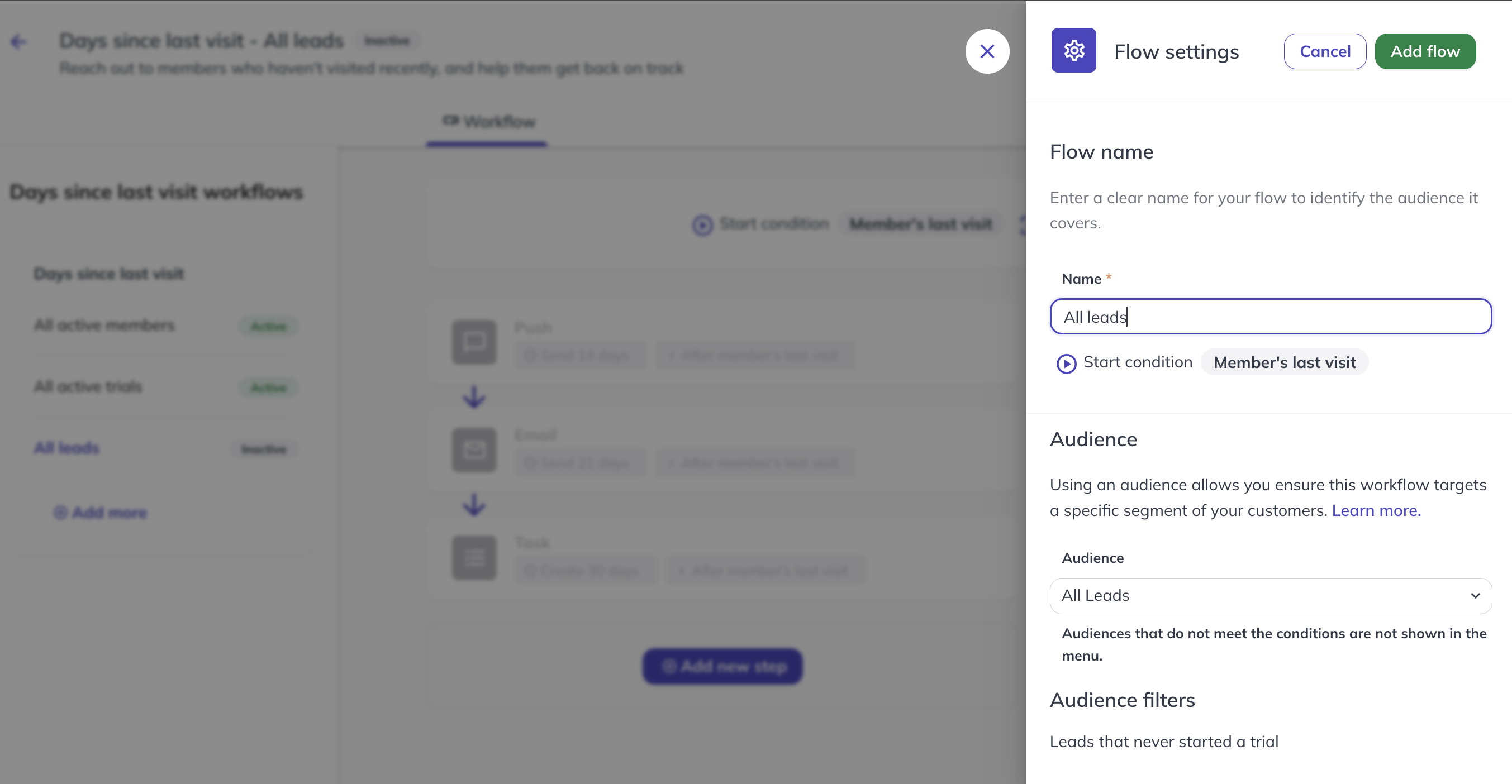Click the Inactive badge next to page title
Image resolution: width=1512 pixels, height=784 pixels.
coord(387,40)
